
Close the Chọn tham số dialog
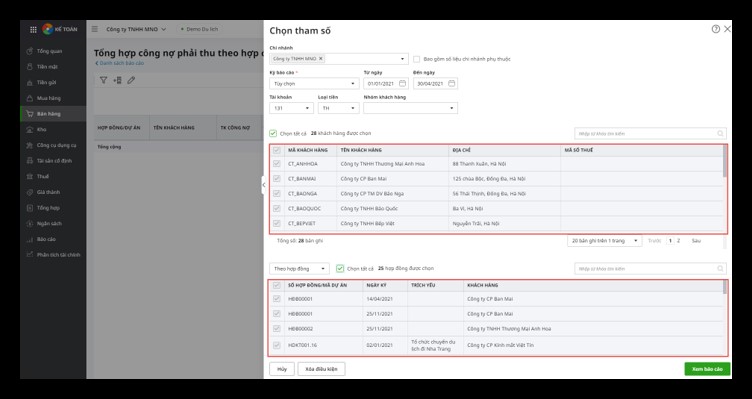[x=727, y=29]
